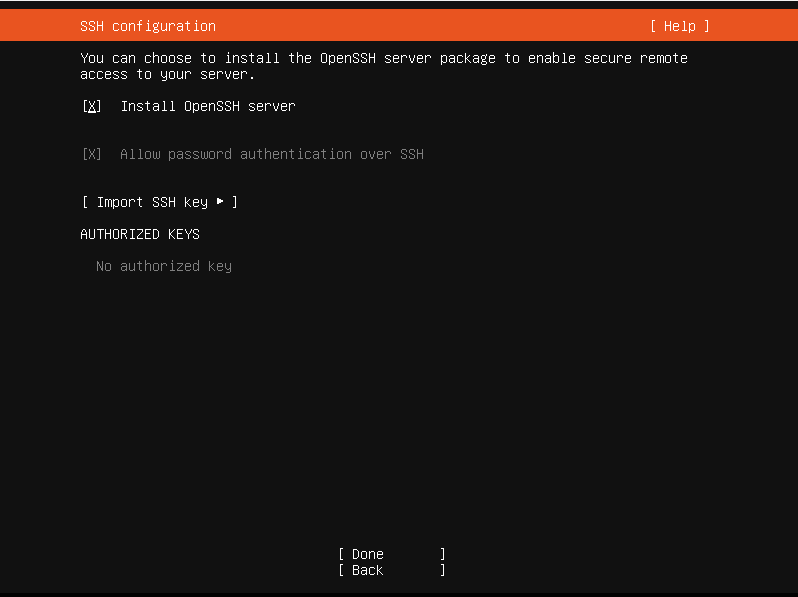
Task: Click the arrow beside Import SSH key
Action: [220, 202]
